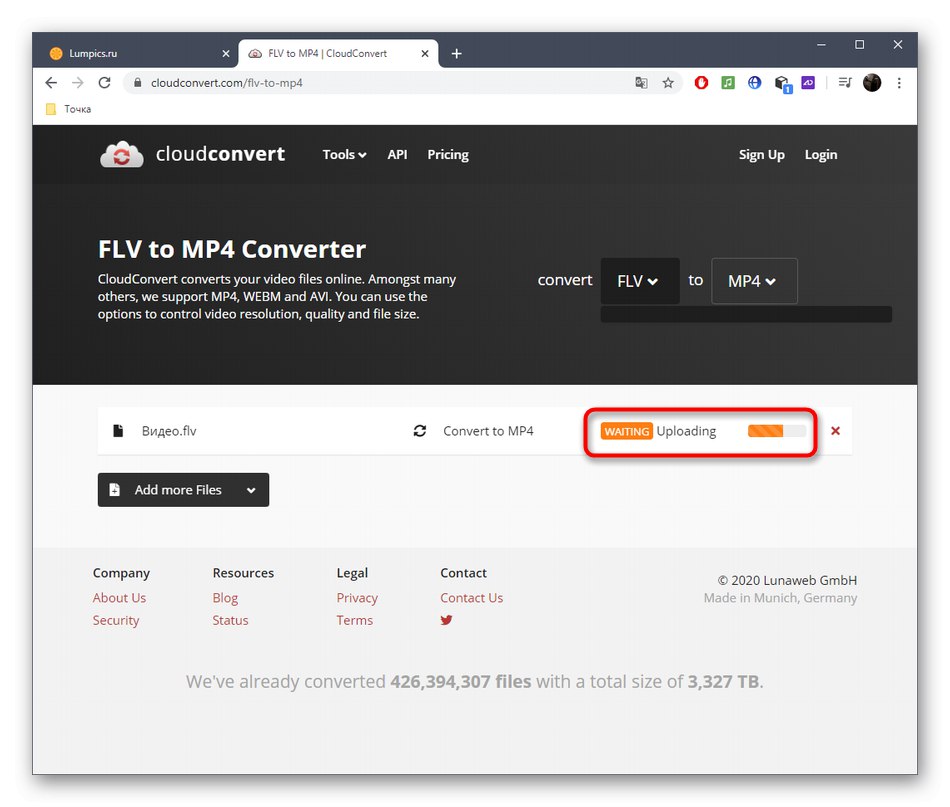Open the Terms link

click(x=354, y=620)
